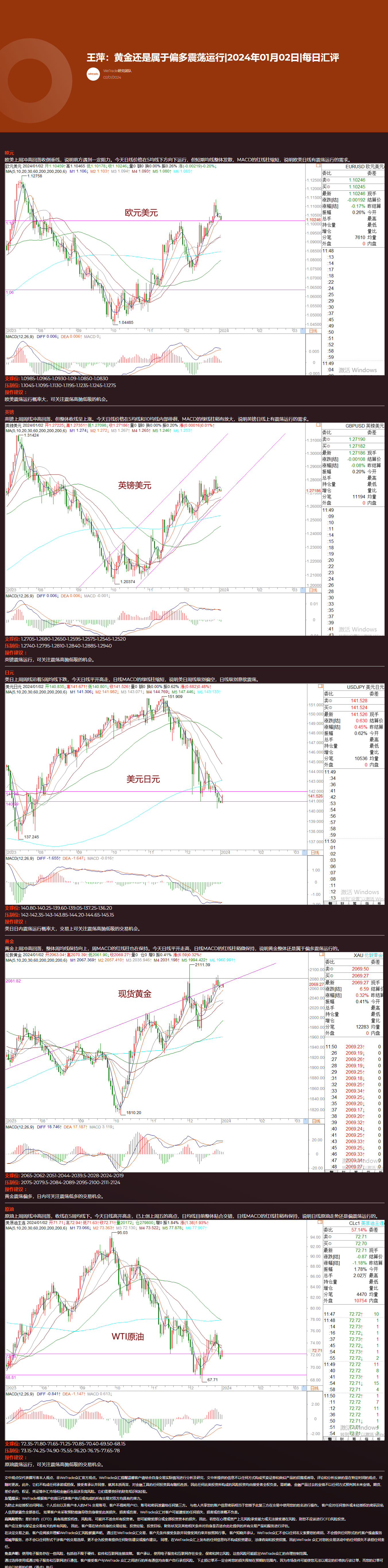The image size is (388, 1568).
Task: Click the XAU 伦敦黄金 quote panel title
Action: [x=368, y=955]
